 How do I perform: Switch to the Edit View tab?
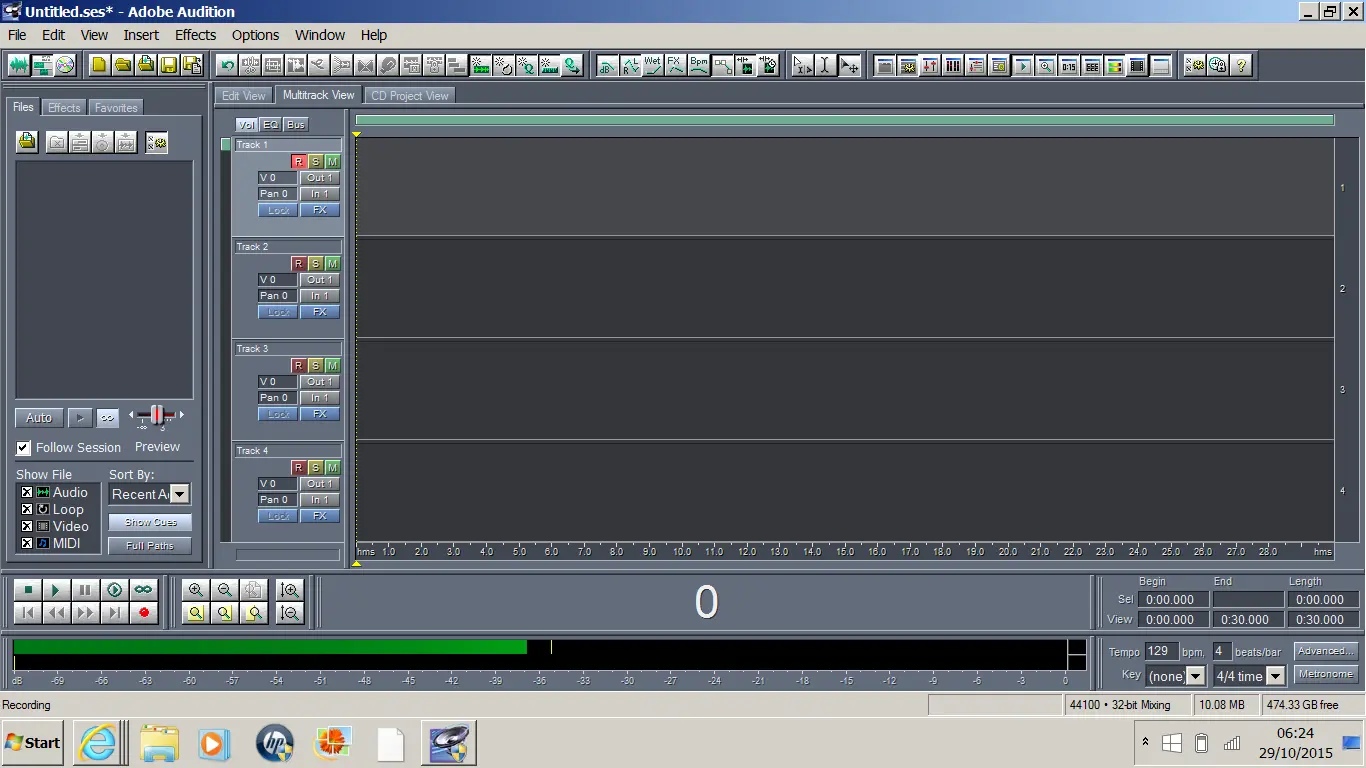tap(243, 96)
